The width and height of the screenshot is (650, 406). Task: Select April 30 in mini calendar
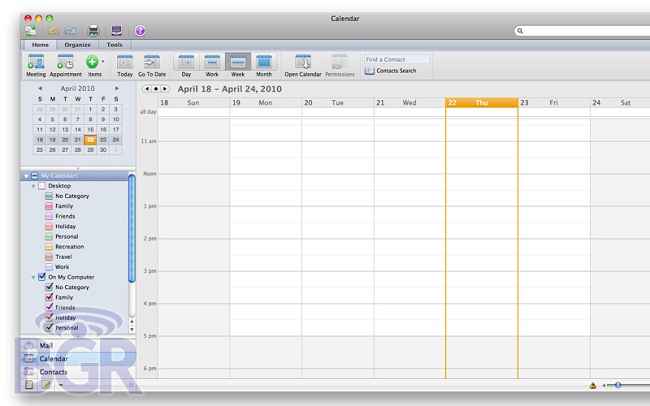point(103,150)
